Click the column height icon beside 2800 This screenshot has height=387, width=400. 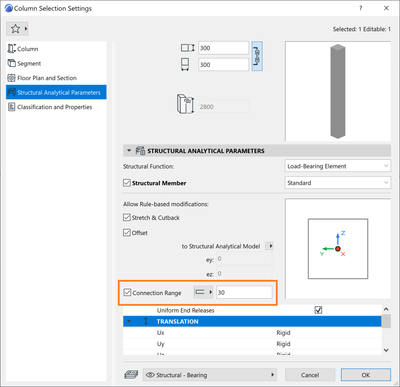[185, 104]
